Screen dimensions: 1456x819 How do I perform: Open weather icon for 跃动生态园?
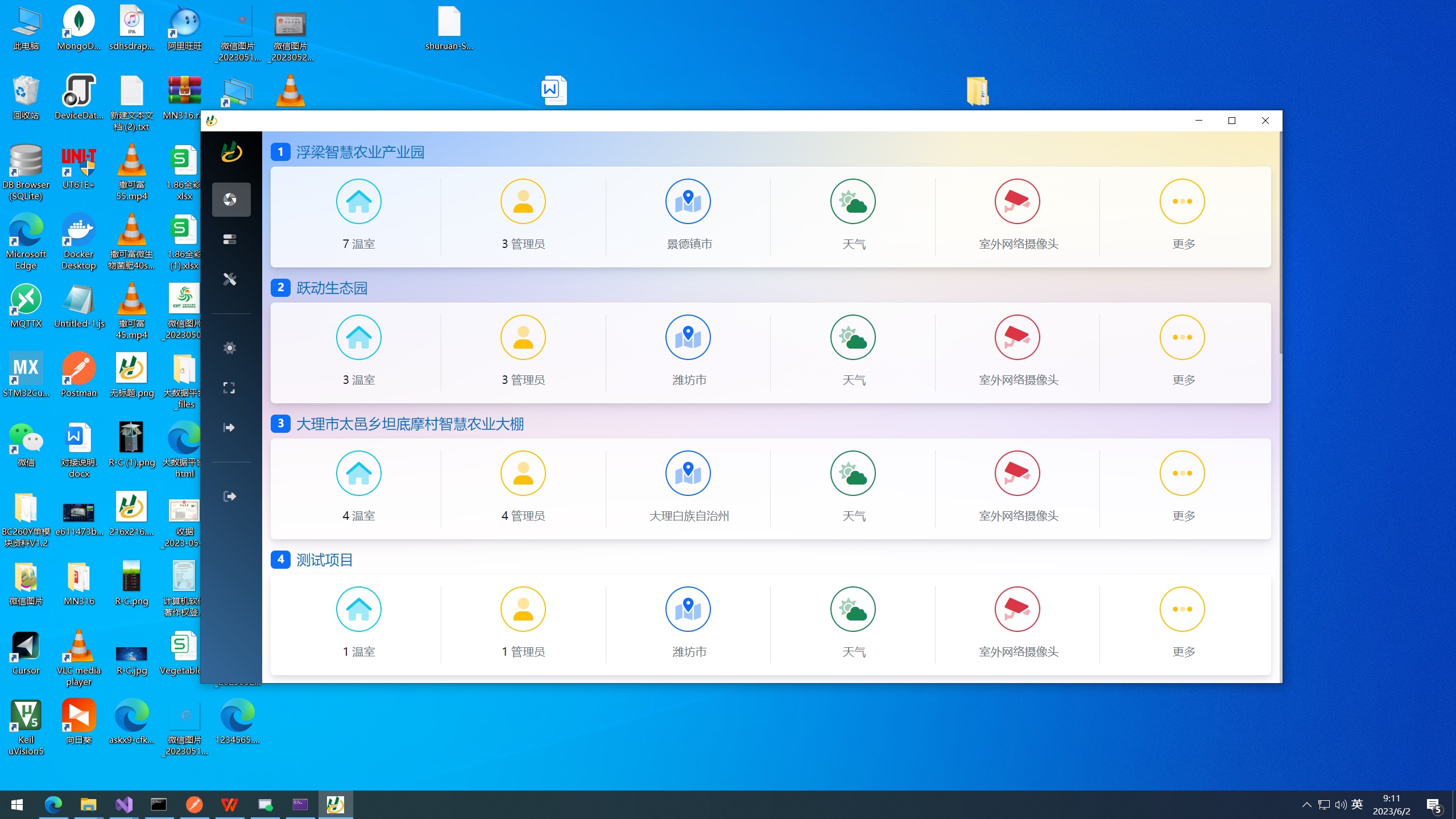(853, 338)
